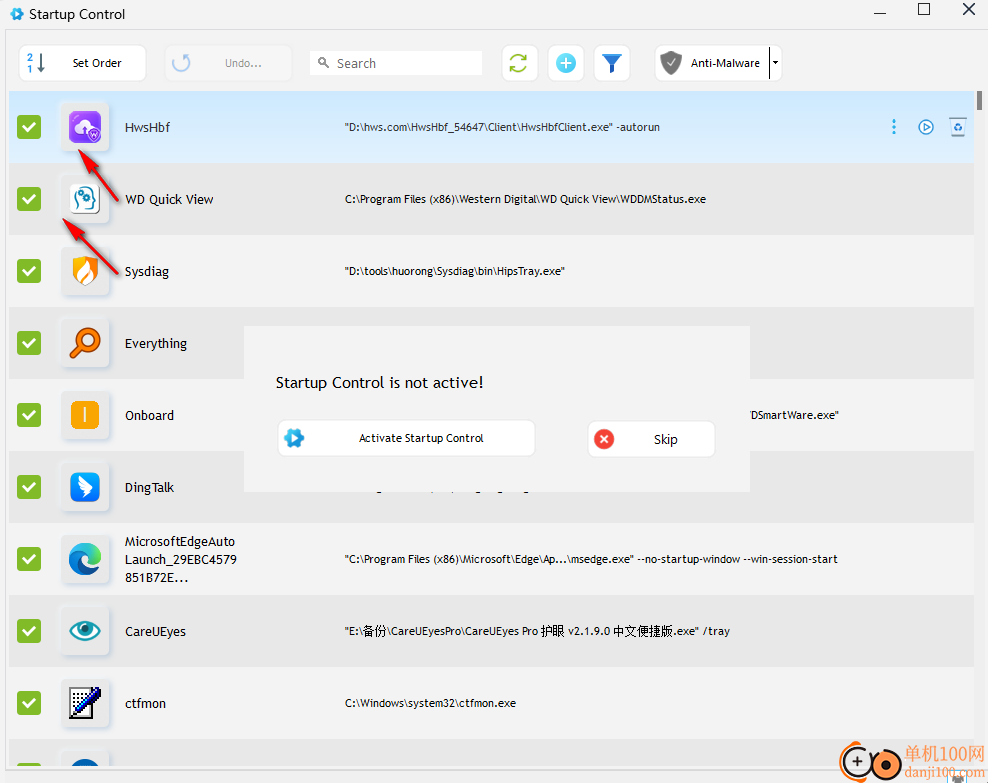Click the CareUEyes Pro command path

[537, 631]
